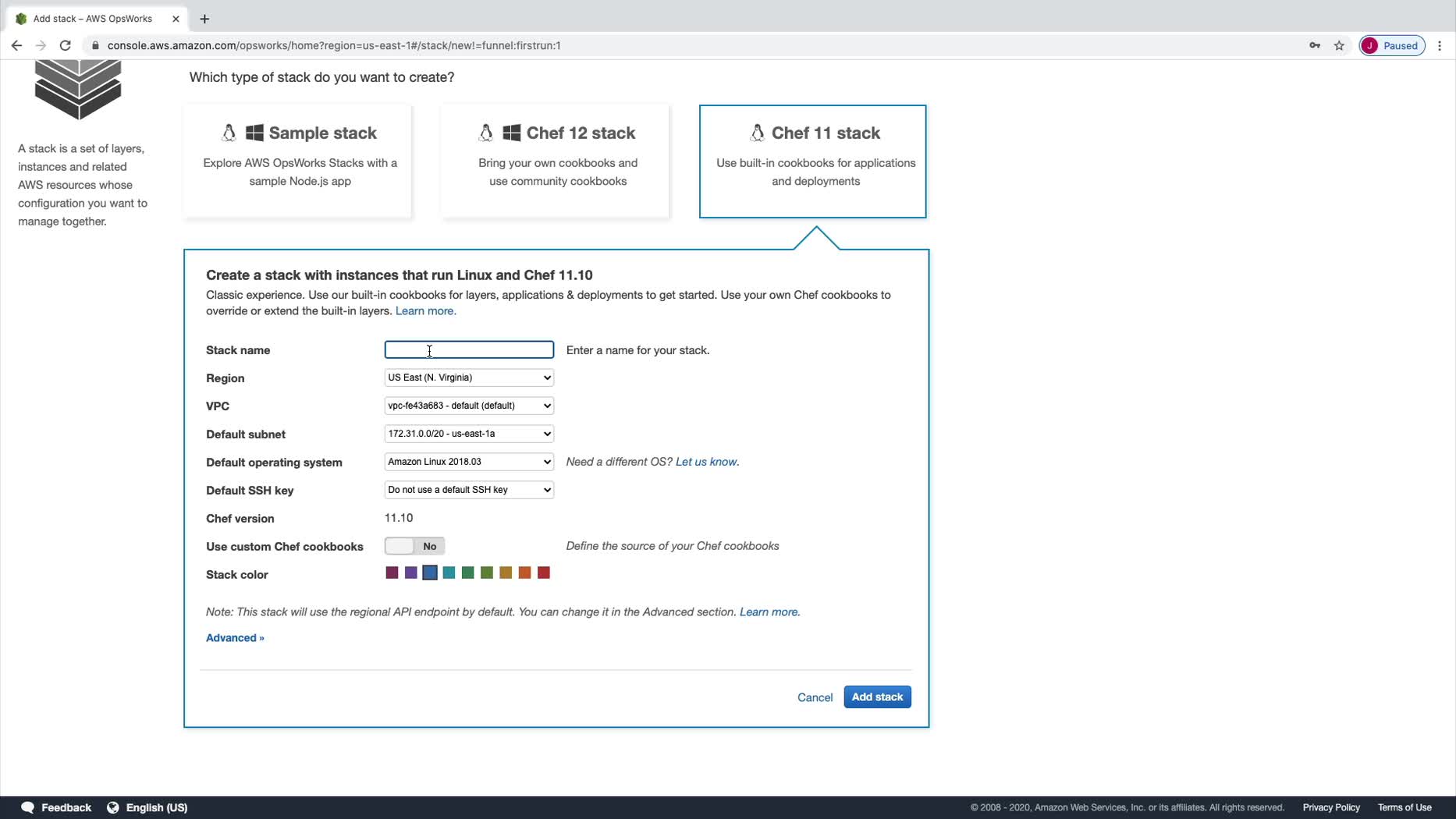Image resolution: width=1456 pixels, height=819 pixels.
Task: Open the Chrome three-dot menu
Action: (1440, 45)
